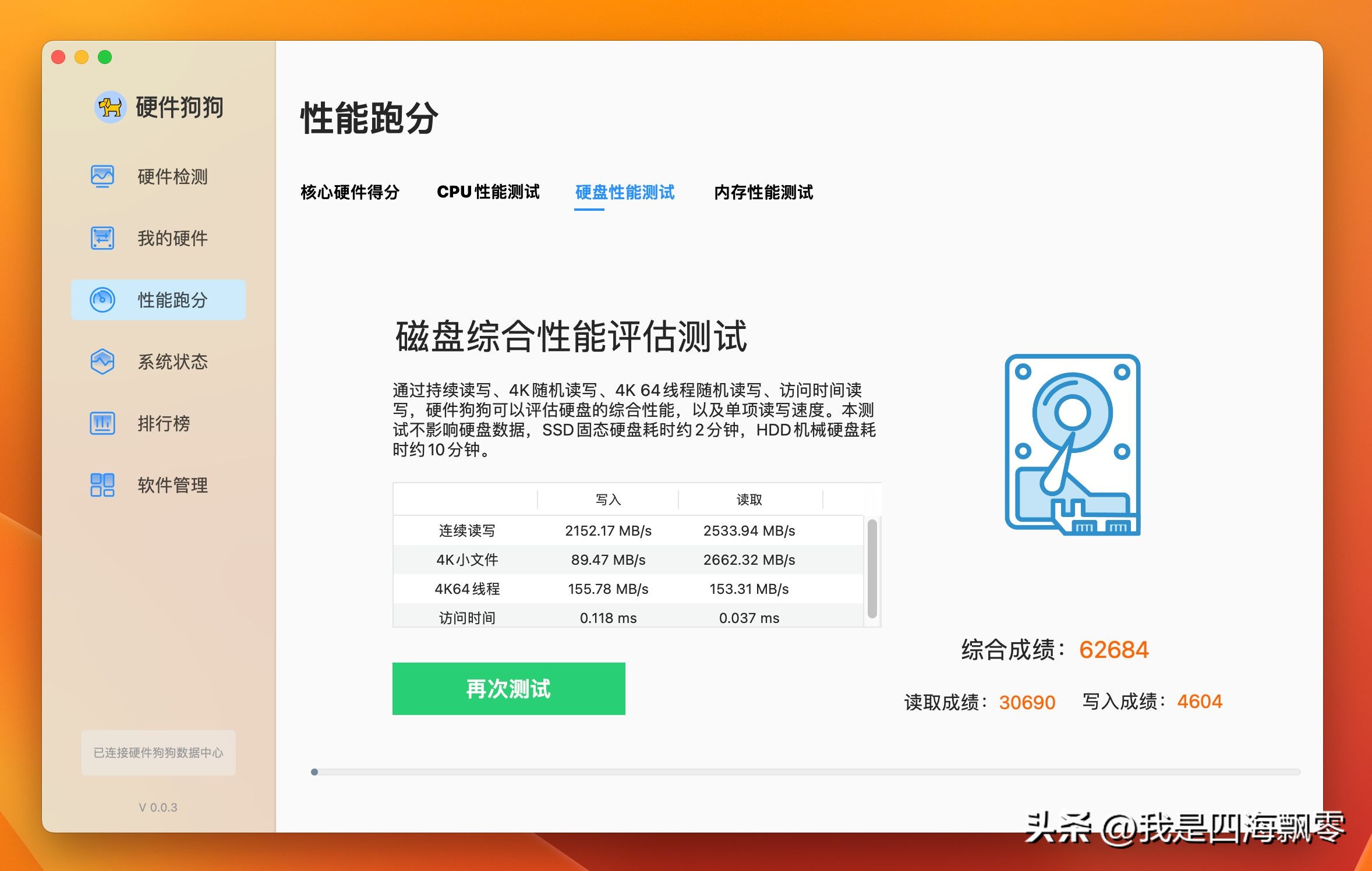The image size is (1372, 871).
Task: Click the green window zoom button
Action: [105, 57]
